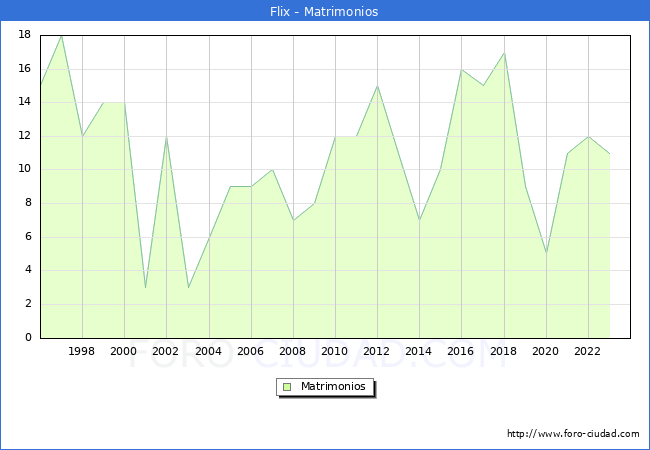650x450 pixels.
Task: Click the 2020 x-axis label
Action: pos(546,352)
